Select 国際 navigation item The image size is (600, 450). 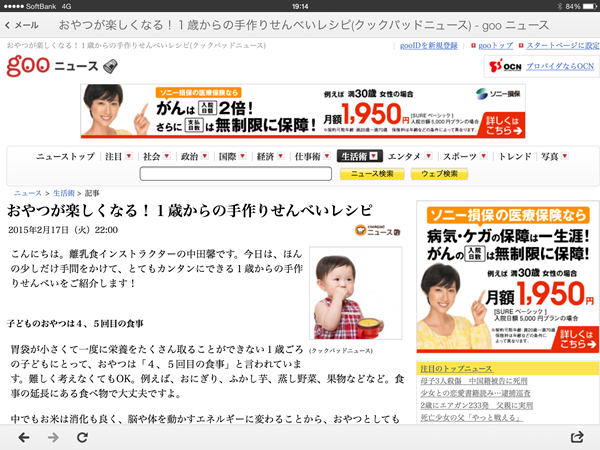(227, 157)
